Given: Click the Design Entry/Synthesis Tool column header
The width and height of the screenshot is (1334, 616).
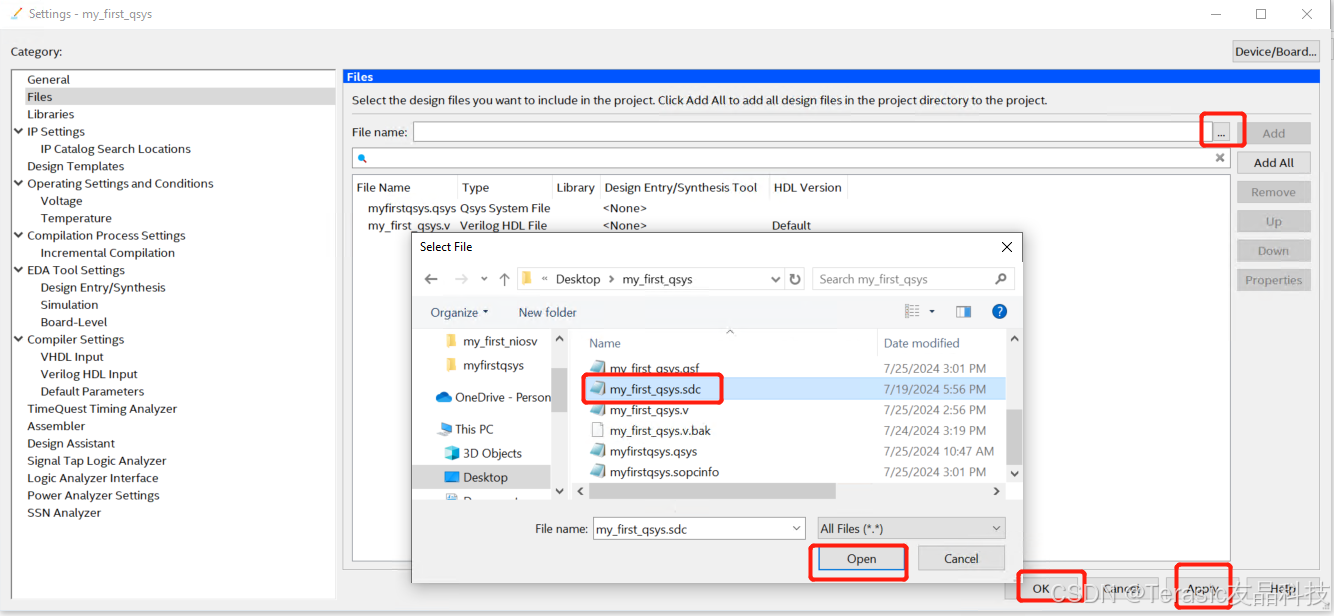Looking at the screenshot, I should point(681,187).
